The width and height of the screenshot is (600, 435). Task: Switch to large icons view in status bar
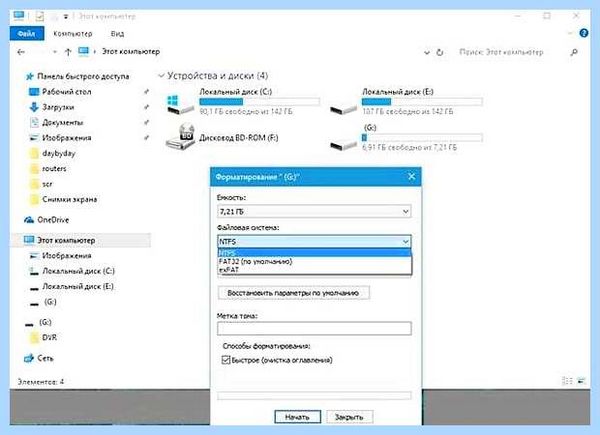(581, 381)
